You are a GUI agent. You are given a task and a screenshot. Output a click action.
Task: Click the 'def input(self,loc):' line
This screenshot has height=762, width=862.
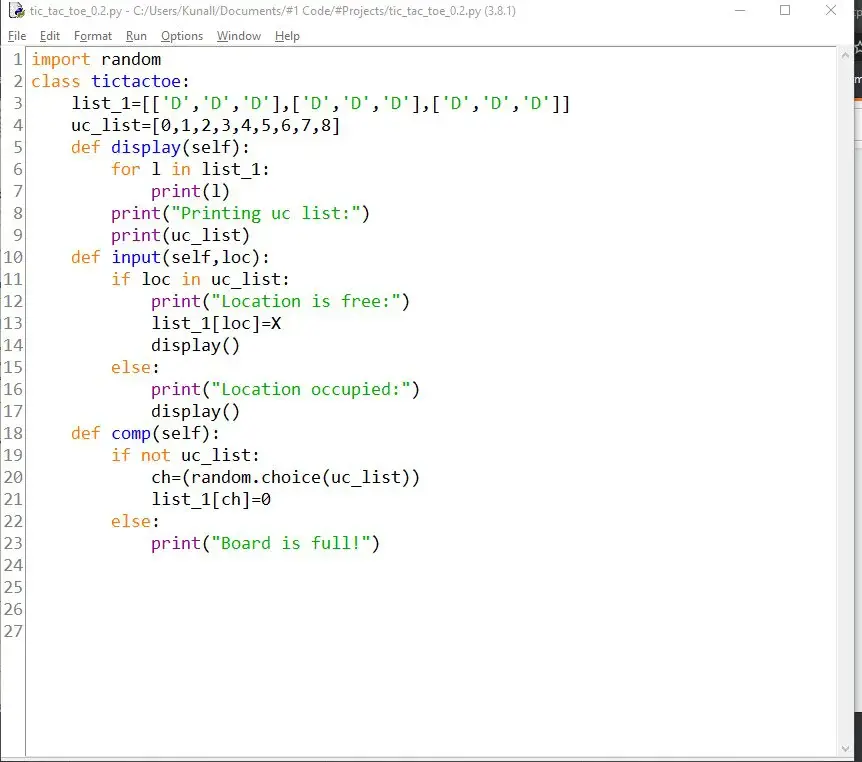(170, 257)
